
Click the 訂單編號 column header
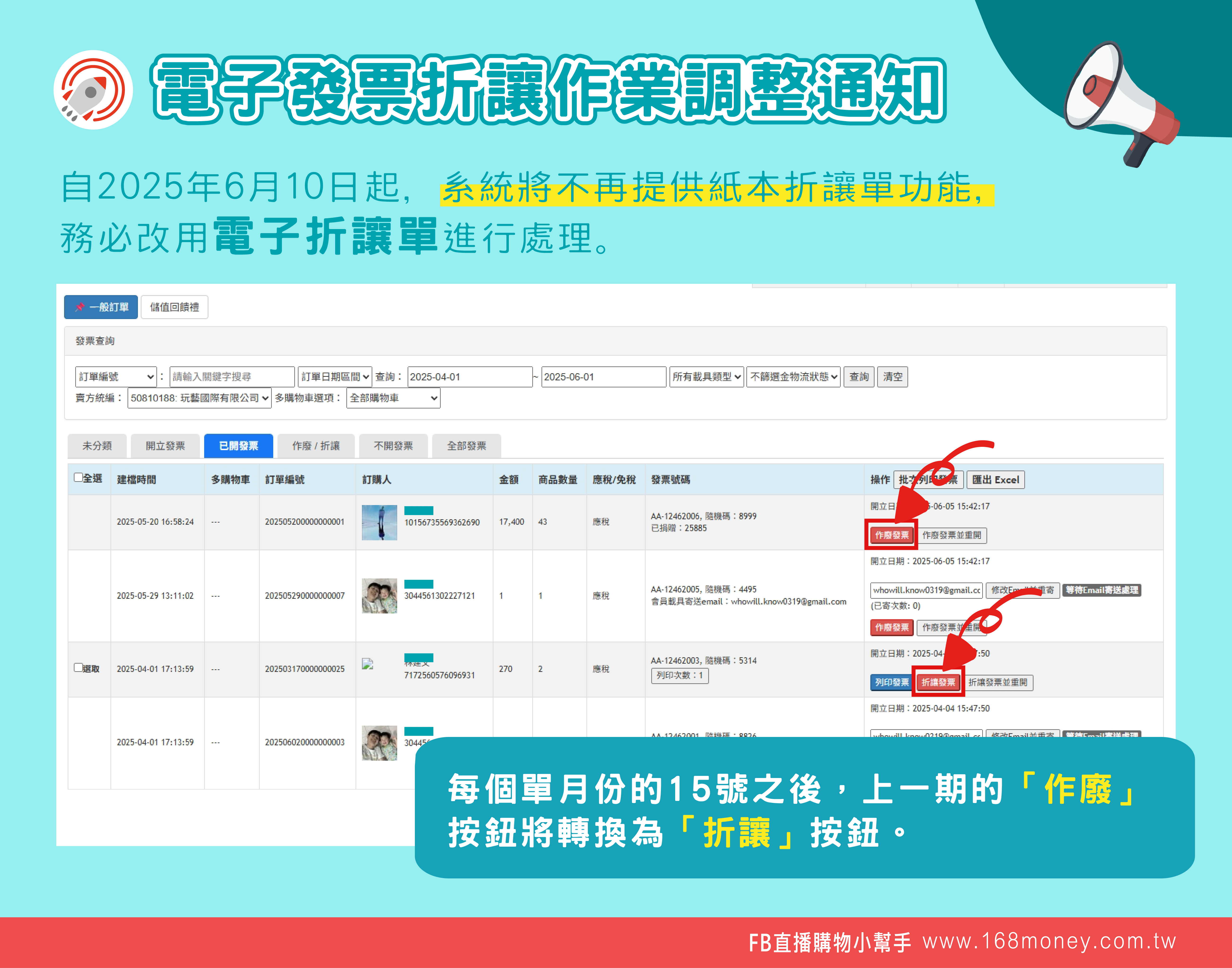(285, 480)
